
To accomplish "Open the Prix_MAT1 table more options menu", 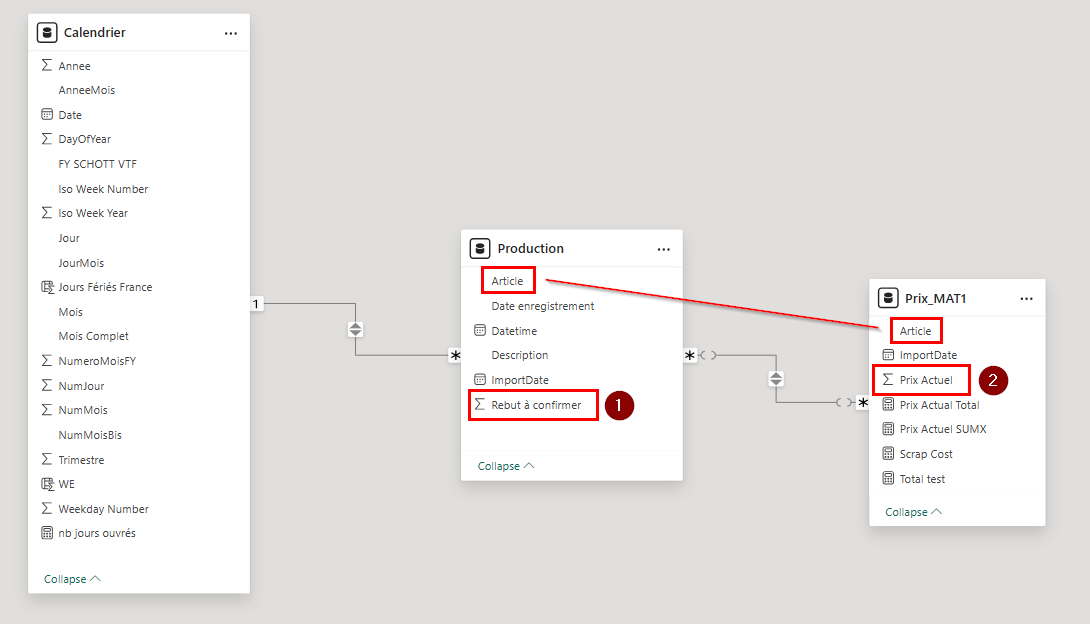I will coord(1027,299).
